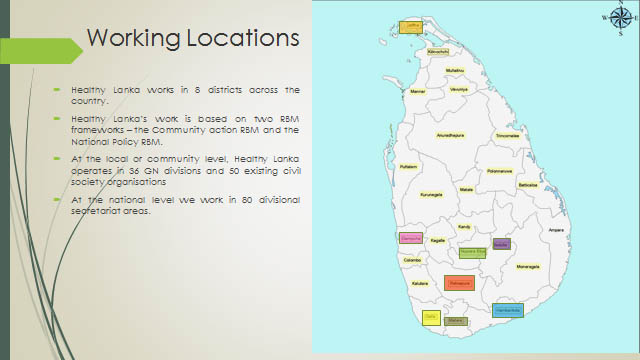Click the olive Matara district box
Image resolution: width=640 pixels, height=360 pixels.
point(456,322)
